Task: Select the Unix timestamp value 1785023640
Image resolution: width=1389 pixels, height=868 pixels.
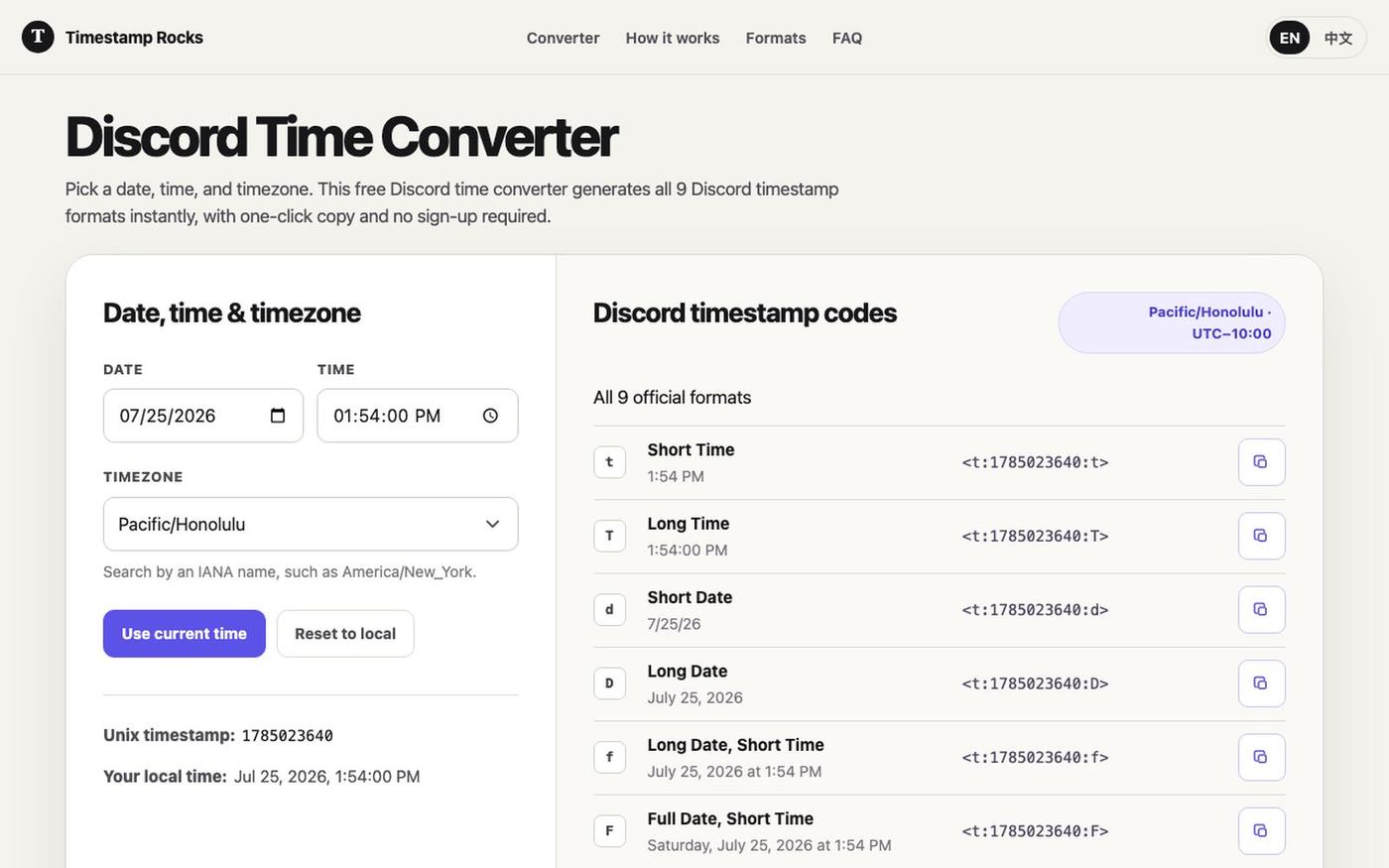Action: 288,736
